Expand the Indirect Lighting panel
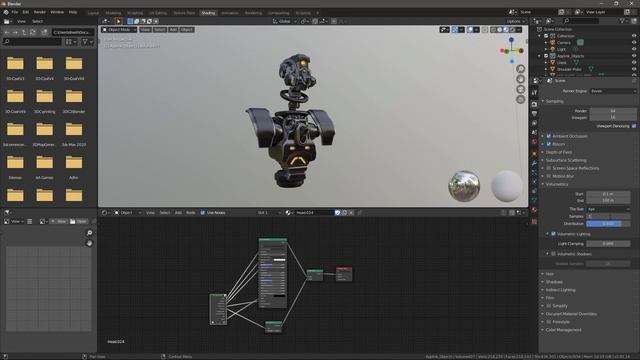 (x=560, y=290)
